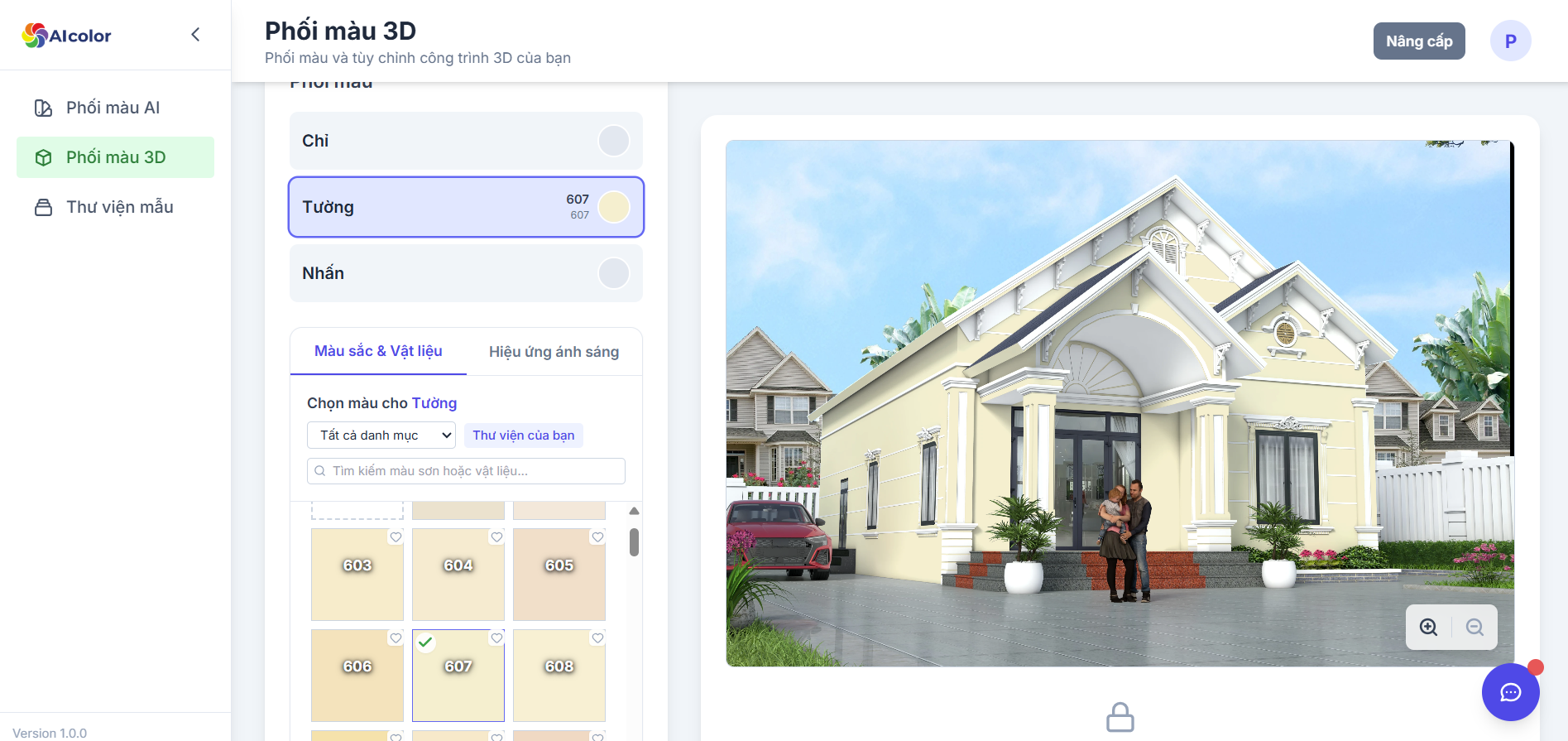
Task: Open the Tất cả danh mục dropdown
Action: [381, 435]
